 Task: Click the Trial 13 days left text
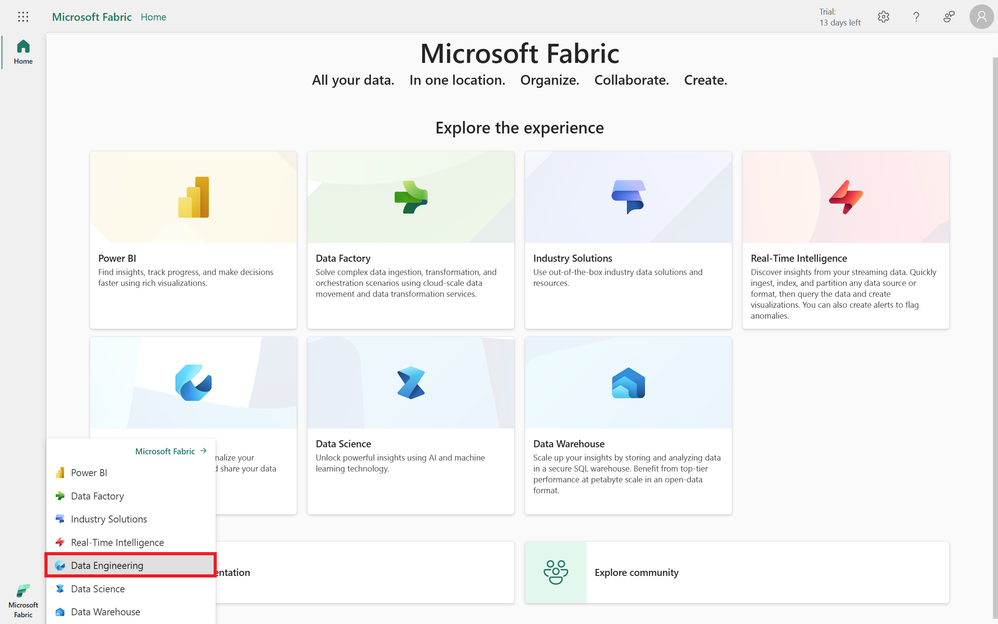point(840,17)
